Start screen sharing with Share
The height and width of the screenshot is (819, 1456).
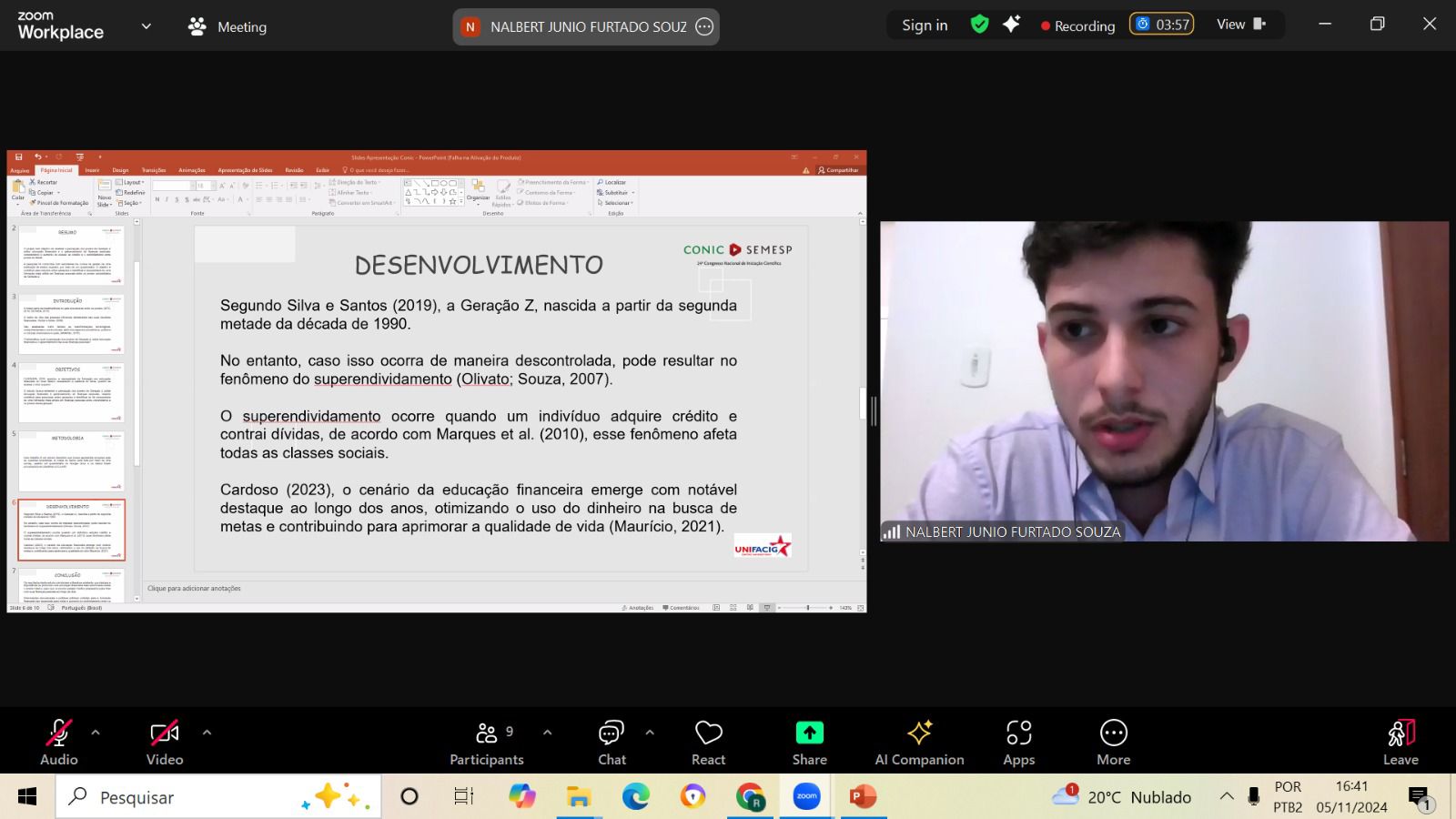[809, 743]
